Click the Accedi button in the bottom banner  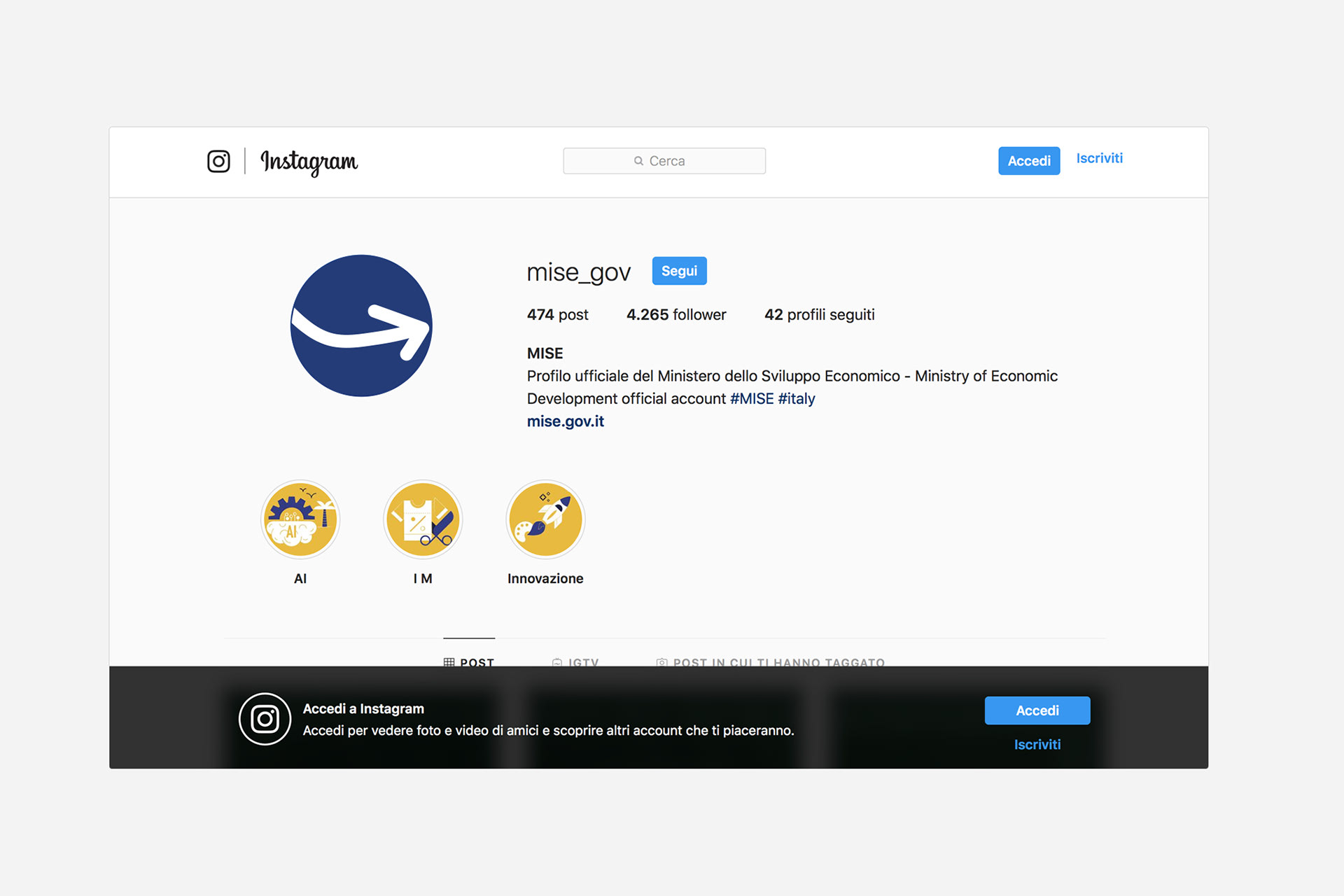point(1037,710)
